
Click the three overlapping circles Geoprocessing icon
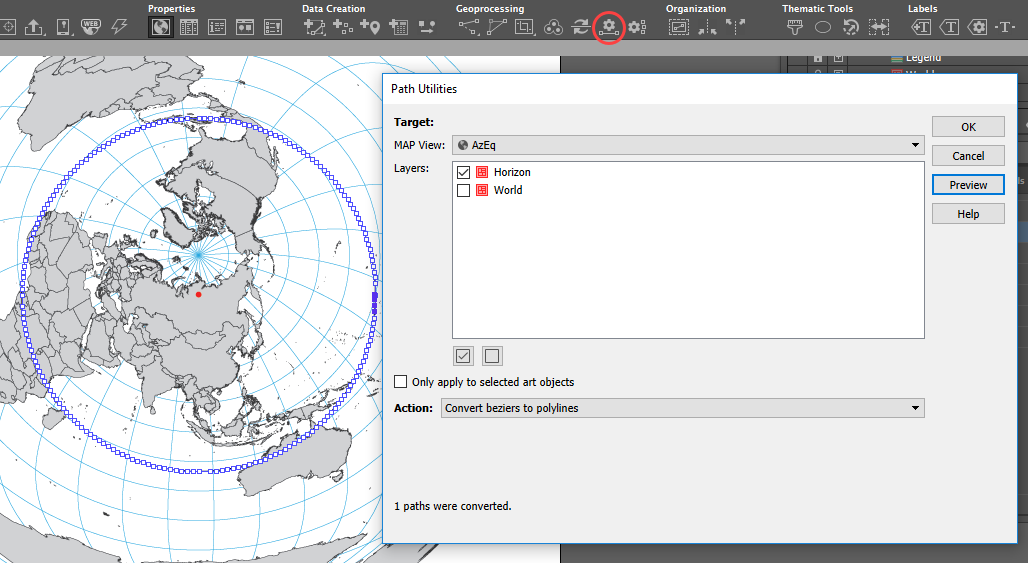coord(553,27)
